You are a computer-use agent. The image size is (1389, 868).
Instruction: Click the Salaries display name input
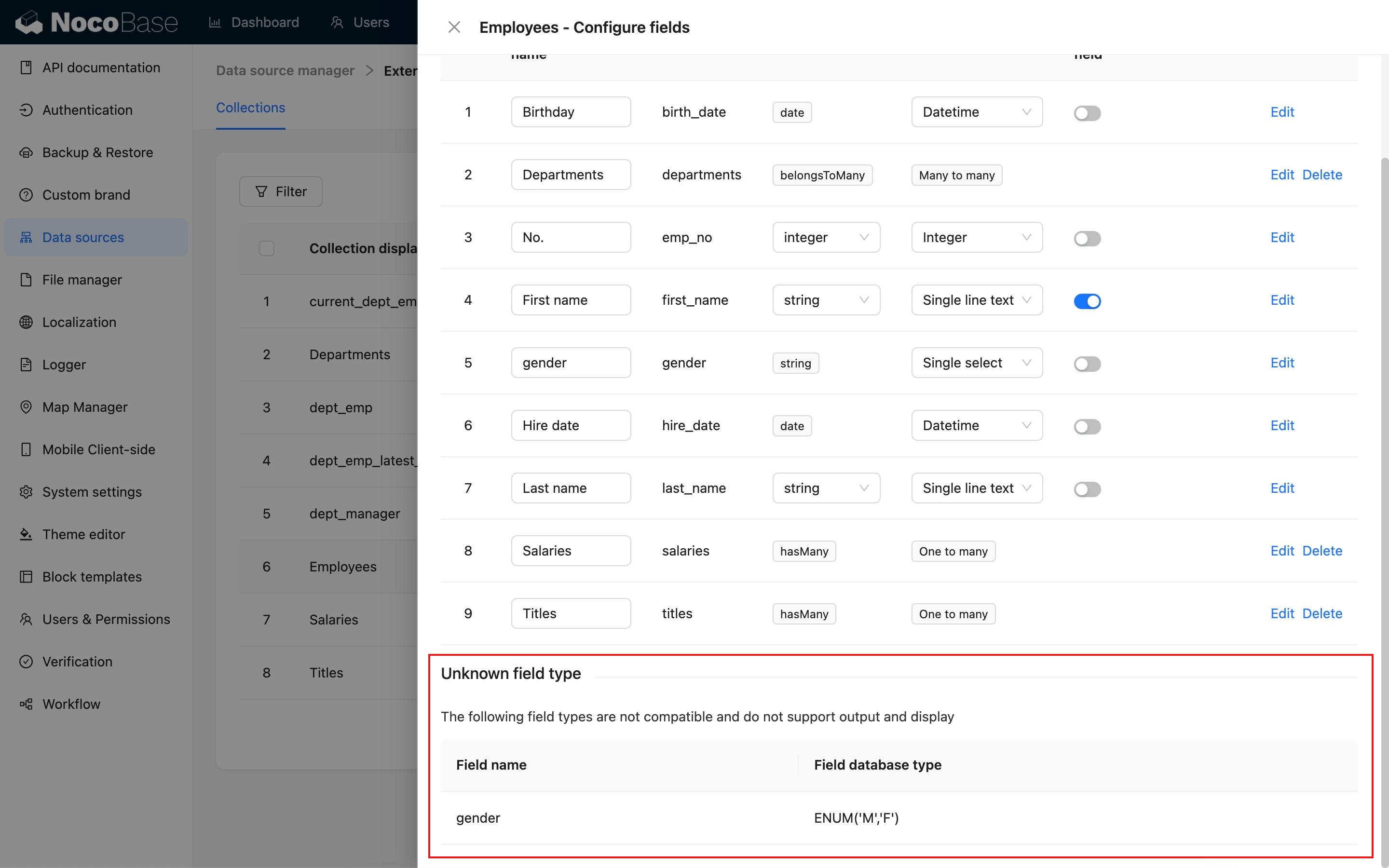571,551
